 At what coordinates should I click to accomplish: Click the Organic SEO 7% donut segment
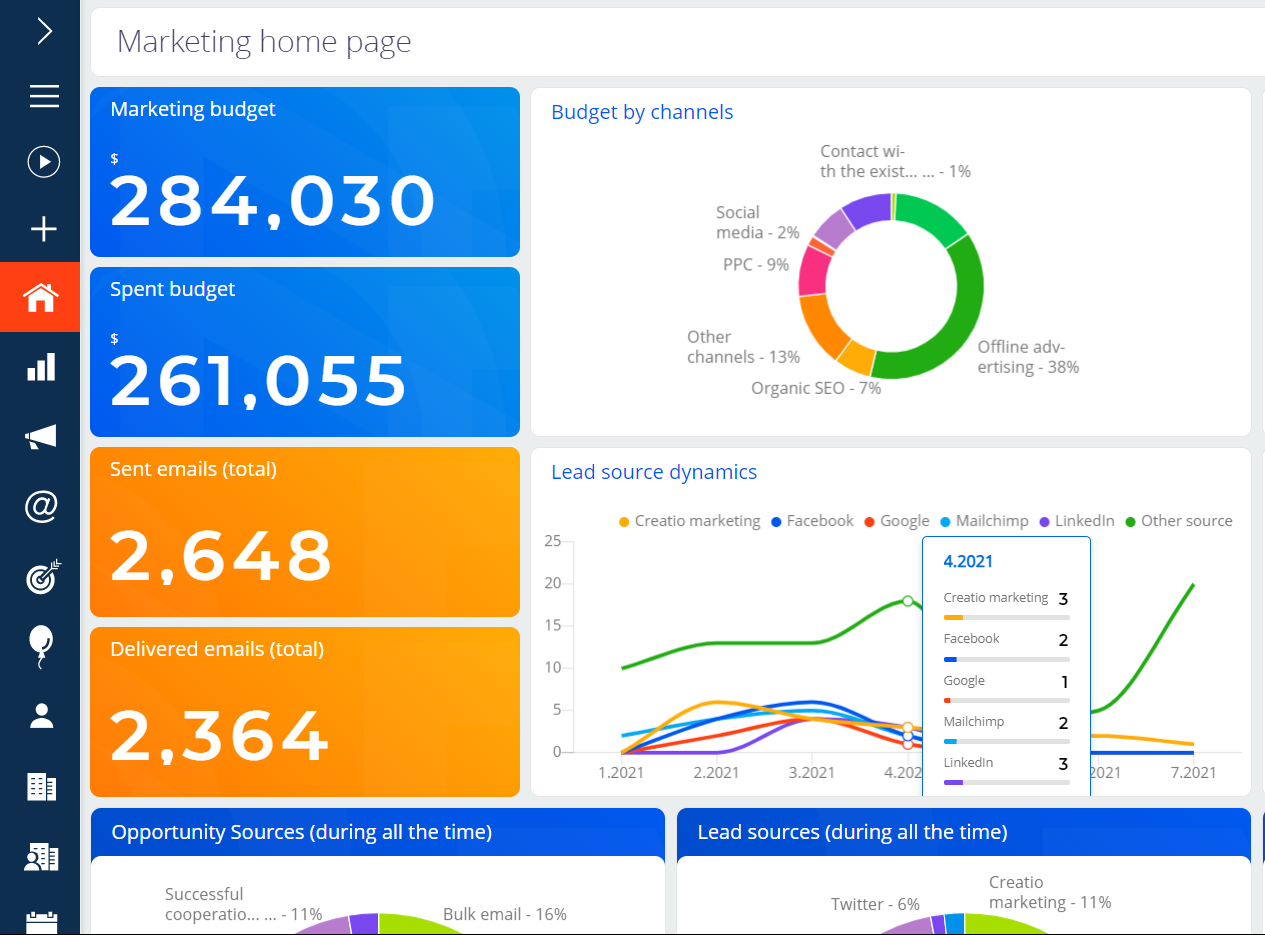(856, 357)
